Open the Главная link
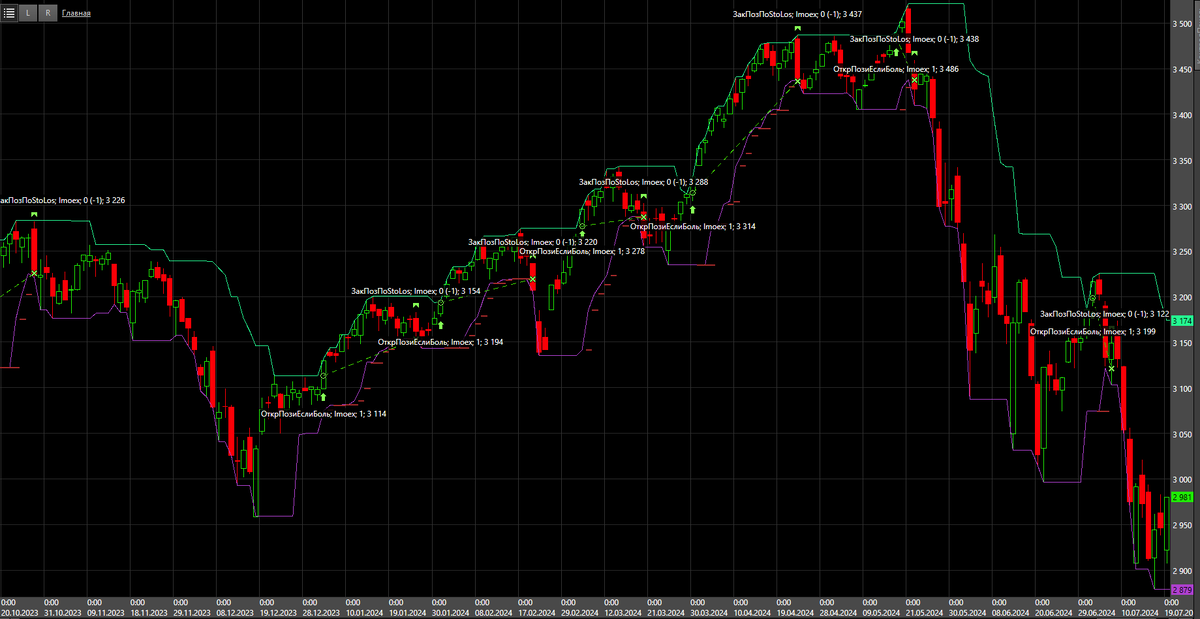Image resolution: width=1200 pixels, height=619 pixels. [x=76, y=14]
